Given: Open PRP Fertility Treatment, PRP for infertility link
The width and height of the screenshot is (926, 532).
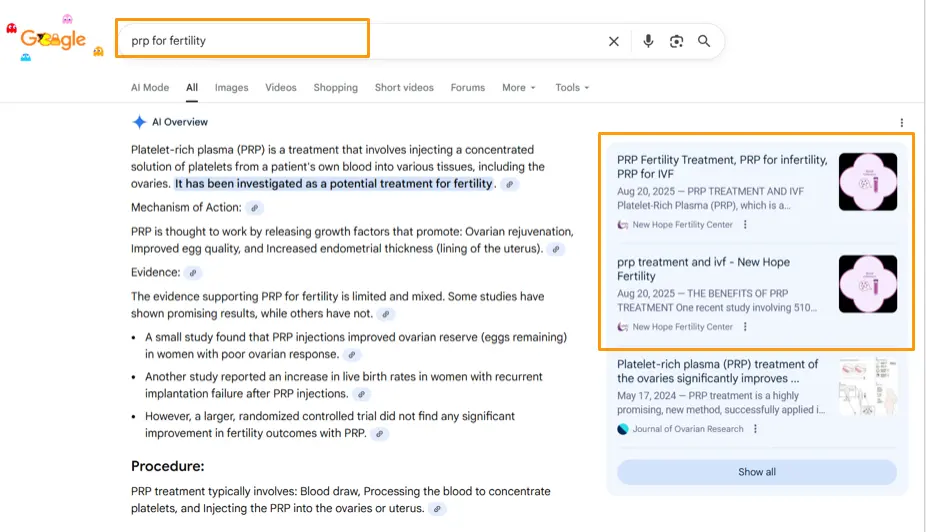Looking at the screenshot, I should (721, 166).
